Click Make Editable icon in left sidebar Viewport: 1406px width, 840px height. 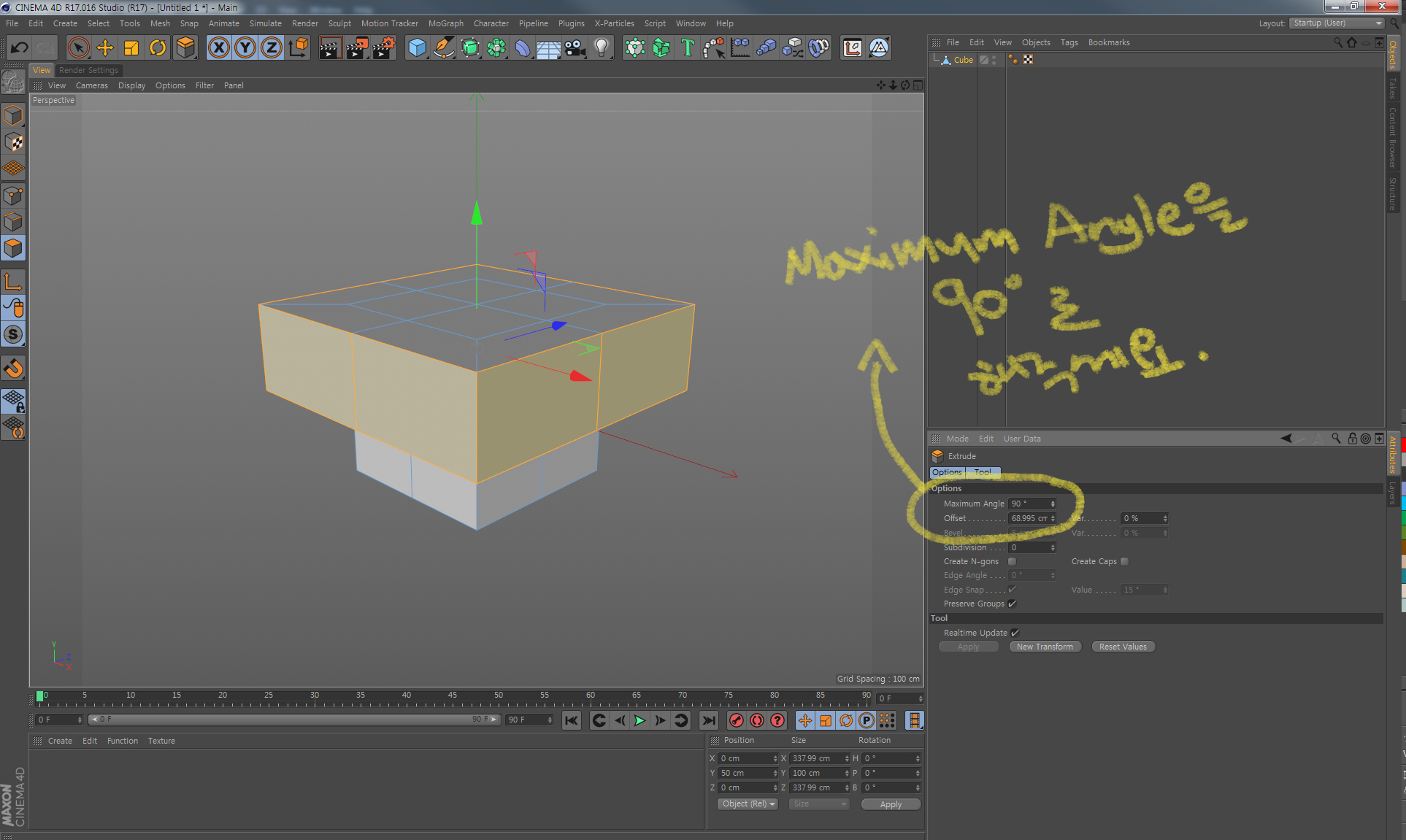[x=13, y=83]
